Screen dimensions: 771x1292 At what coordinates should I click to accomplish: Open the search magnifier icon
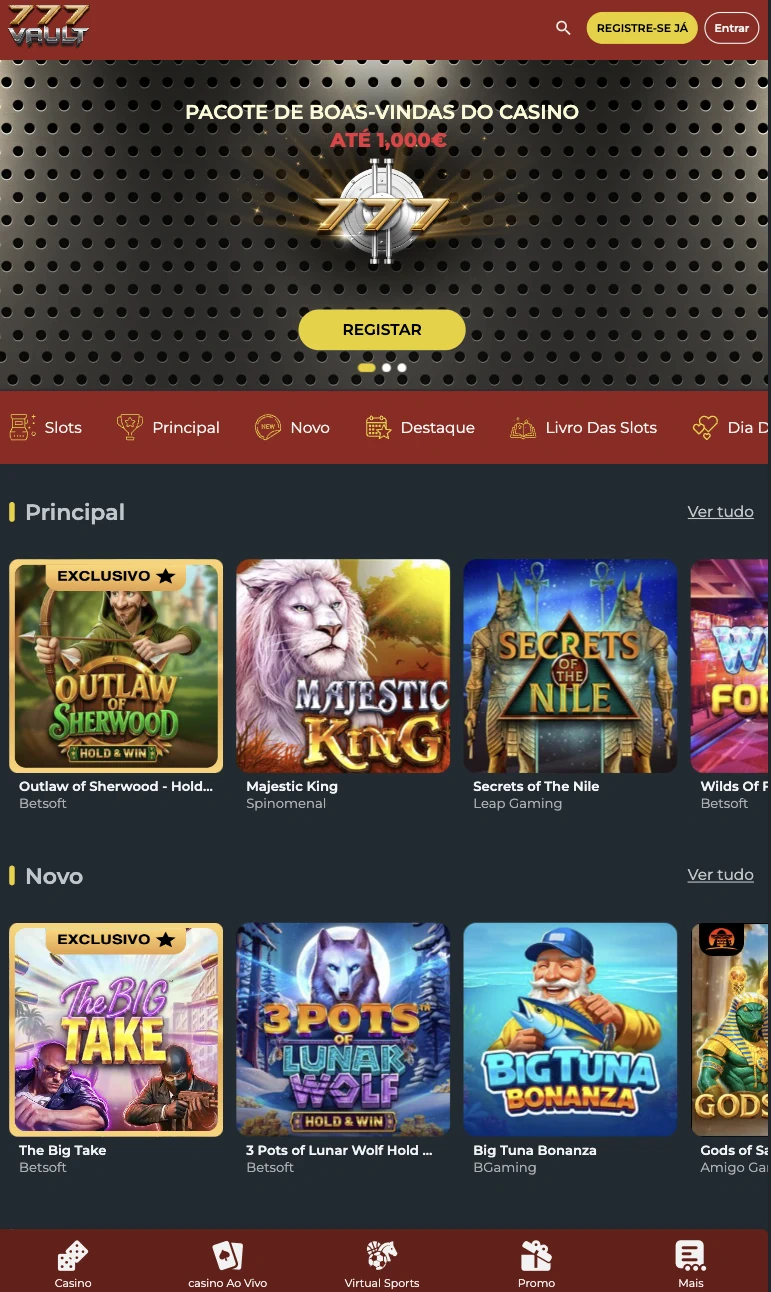(563, 28)
